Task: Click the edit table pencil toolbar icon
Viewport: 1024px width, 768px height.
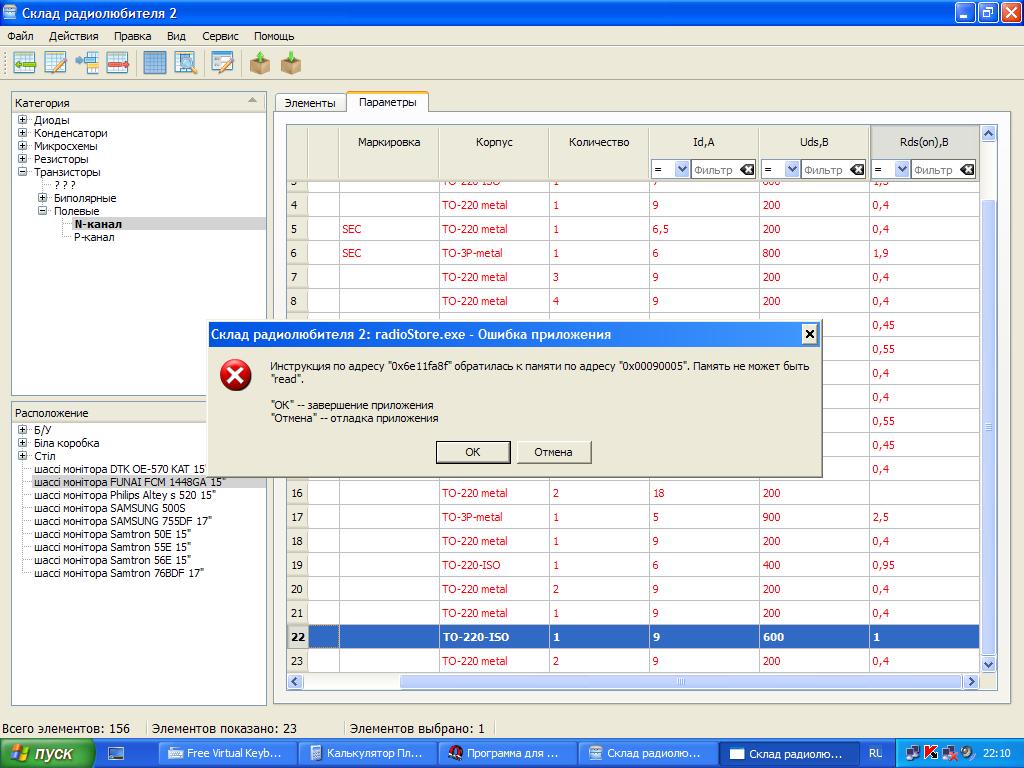Action: (56, 63)
